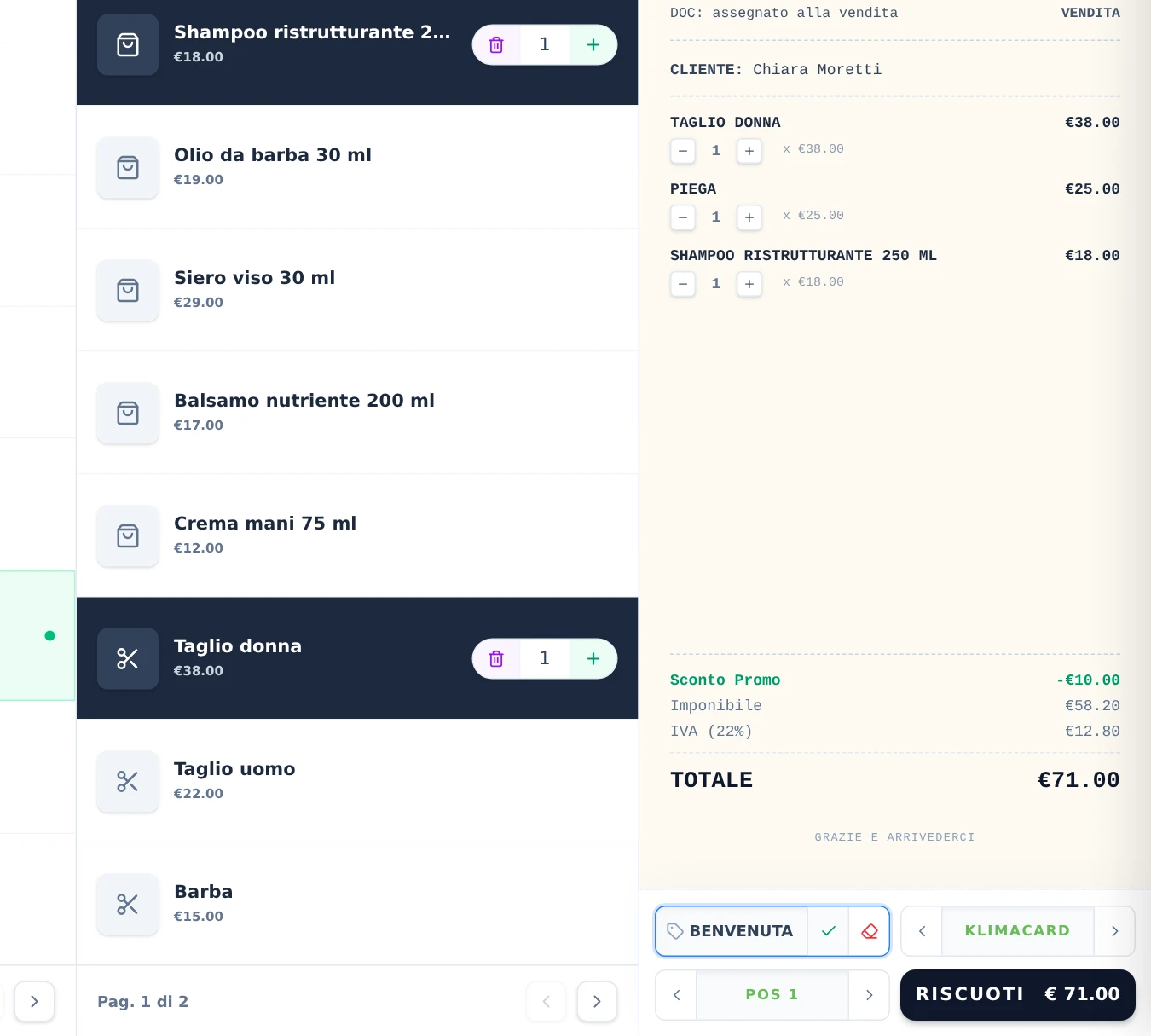Viewport: 1151px width, 1036px height.
Task: Increase Taglio donna quantity with green plus
Action: pyautogui.click(x=593, y=658)
